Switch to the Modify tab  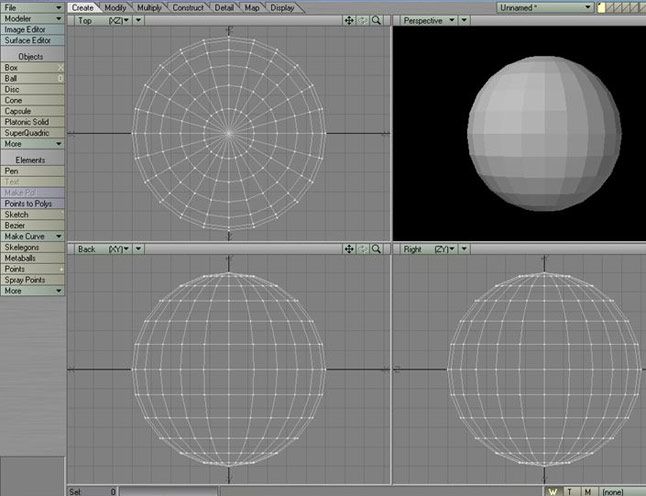(x=115, y=7)
